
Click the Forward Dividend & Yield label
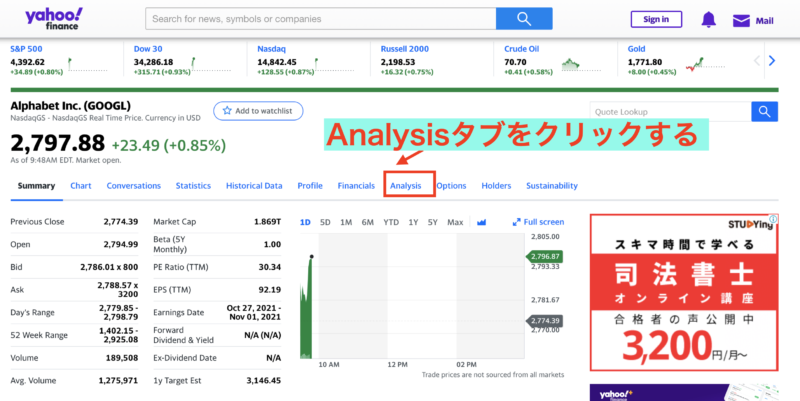(183, 335)
